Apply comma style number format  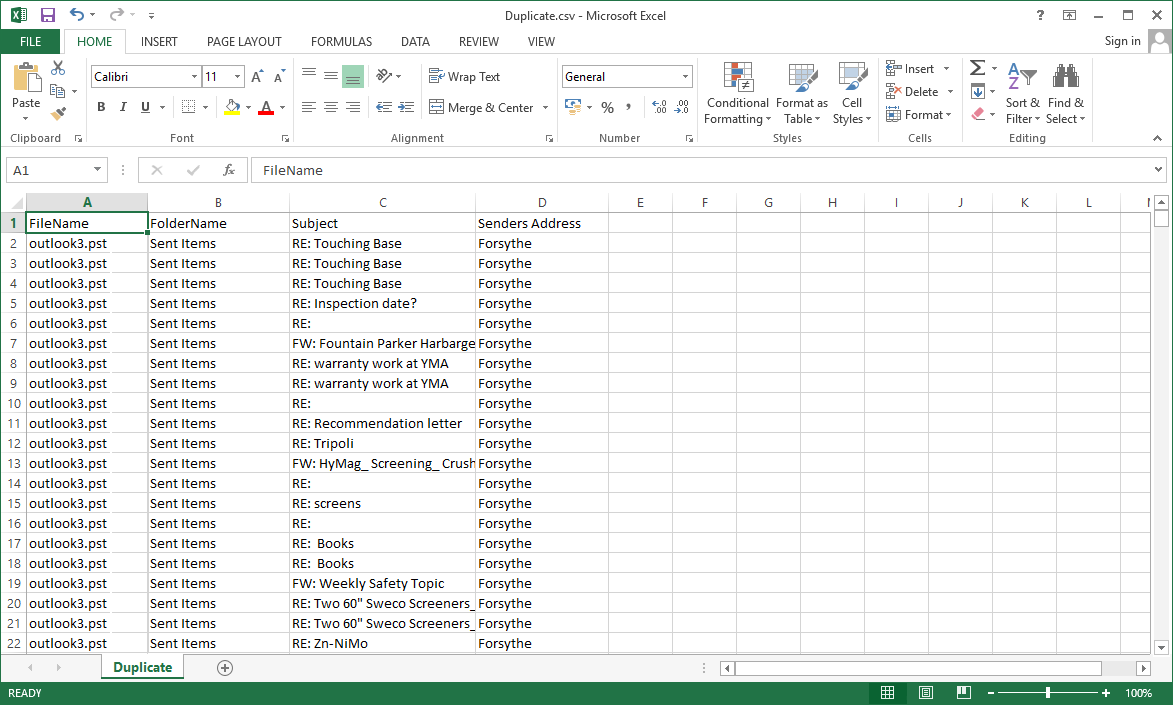pos(628,108)
